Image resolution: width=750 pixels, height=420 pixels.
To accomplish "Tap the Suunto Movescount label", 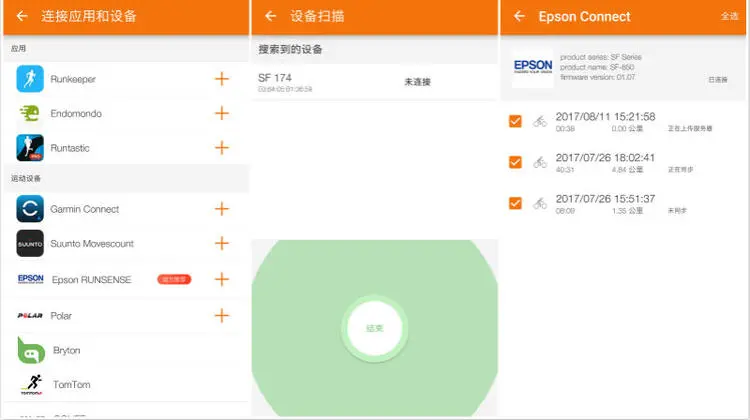I will coord(92,244).
